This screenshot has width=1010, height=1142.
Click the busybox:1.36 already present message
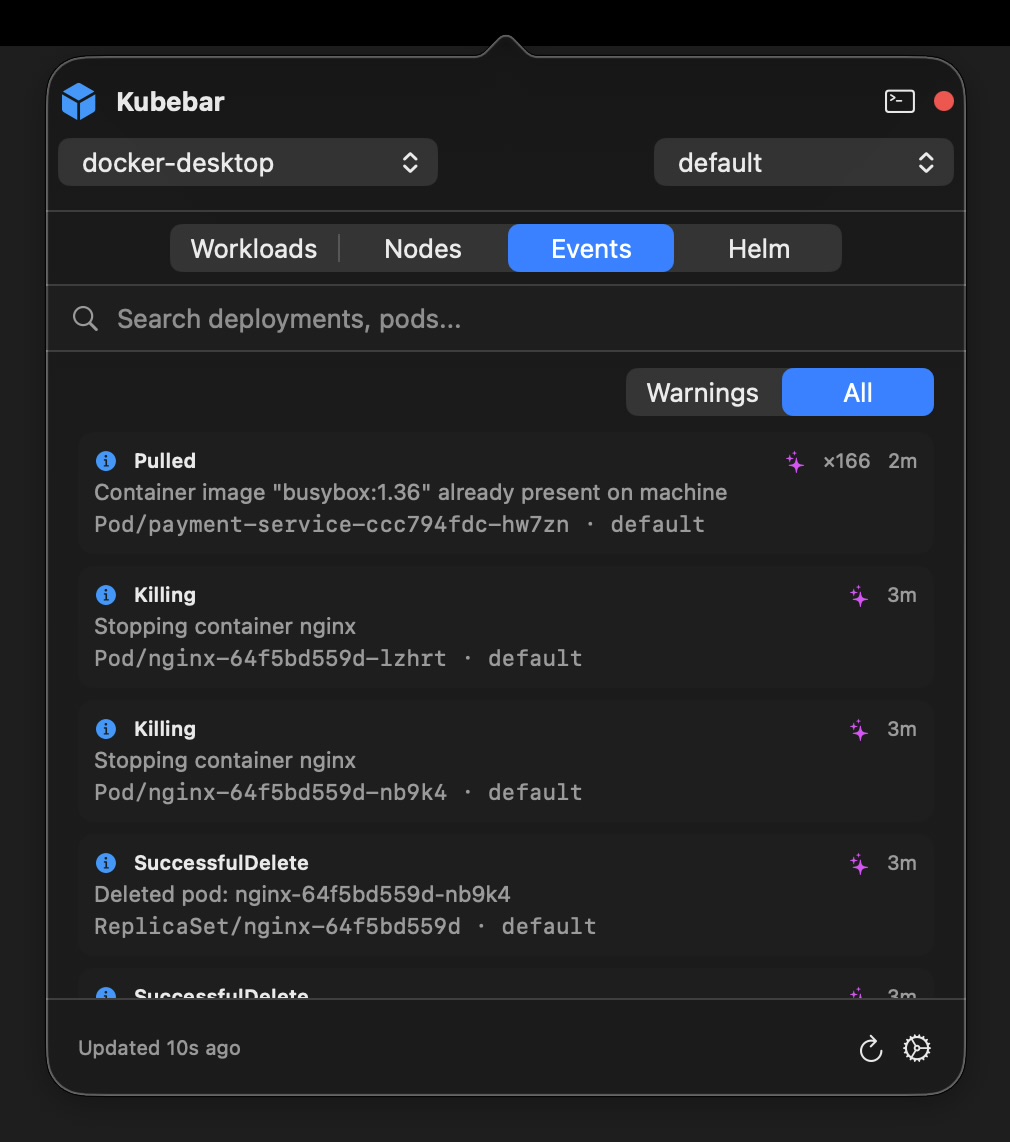tap(411, 492)
